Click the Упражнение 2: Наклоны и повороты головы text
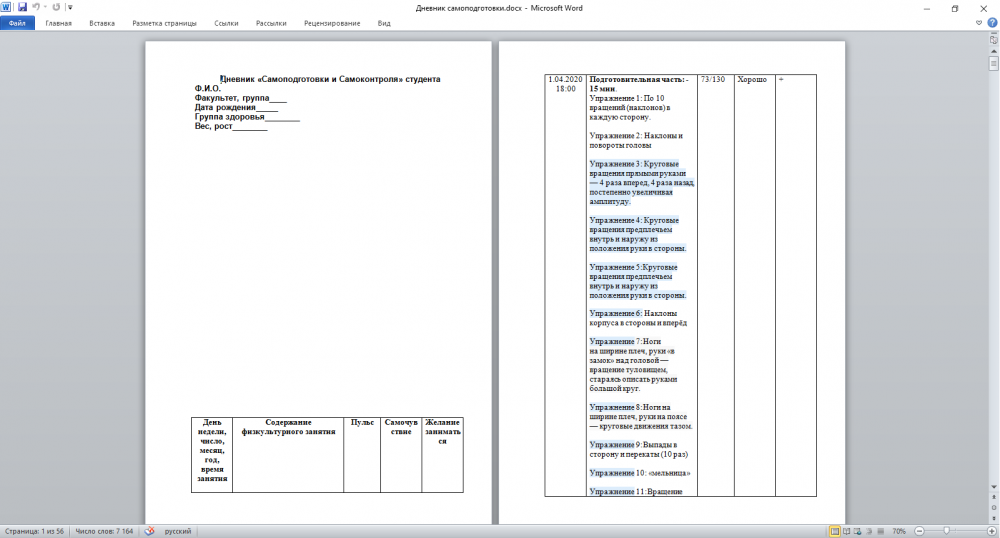The height and width of the screenshot is (538, 1000). (636, 140)
